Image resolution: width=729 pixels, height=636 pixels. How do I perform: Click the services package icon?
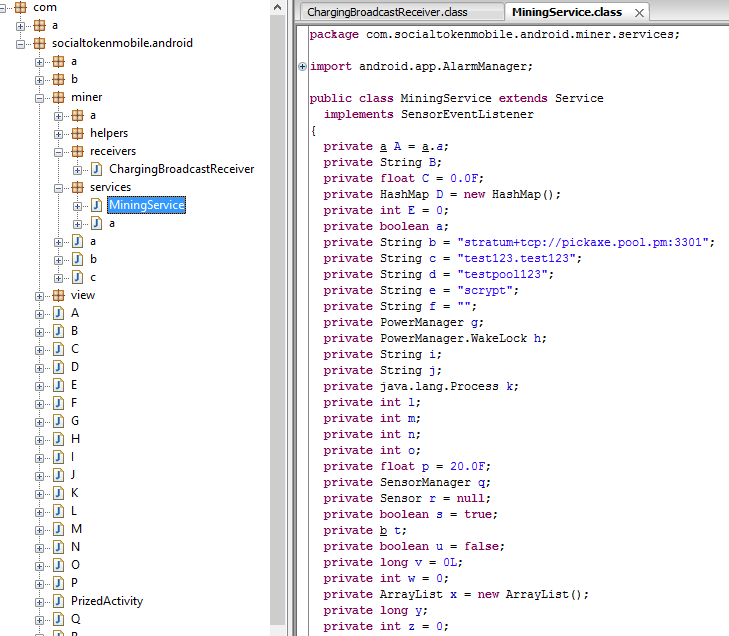(x=78, y=187)
